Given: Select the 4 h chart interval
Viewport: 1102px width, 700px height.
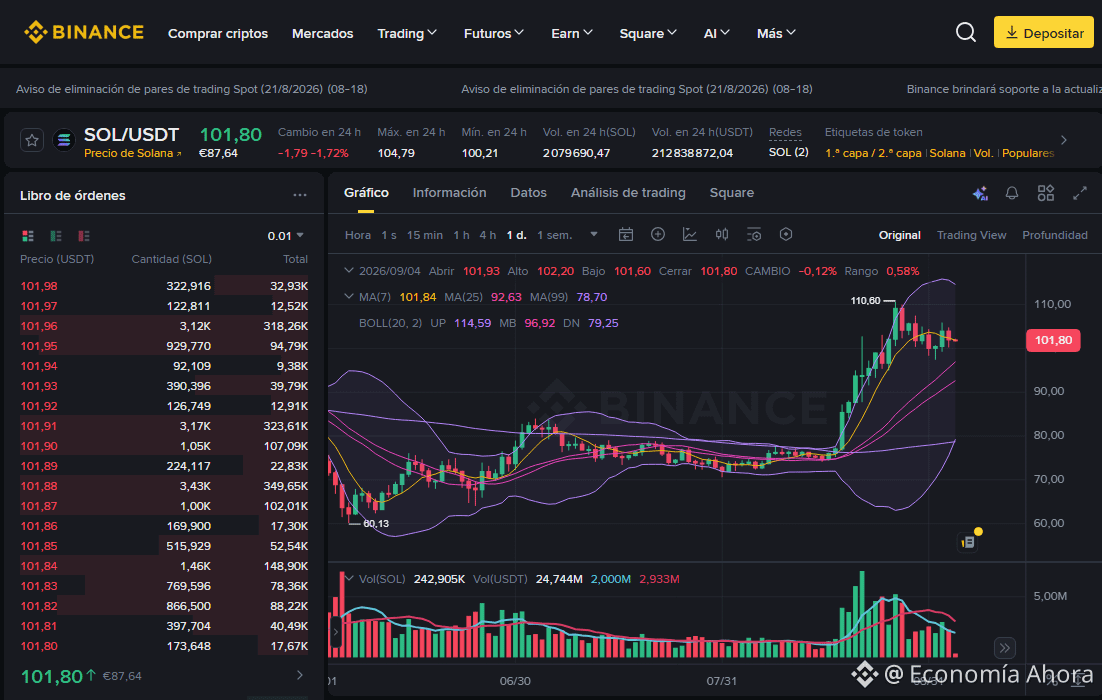Looking at the screenshot, I should [487, 235].
